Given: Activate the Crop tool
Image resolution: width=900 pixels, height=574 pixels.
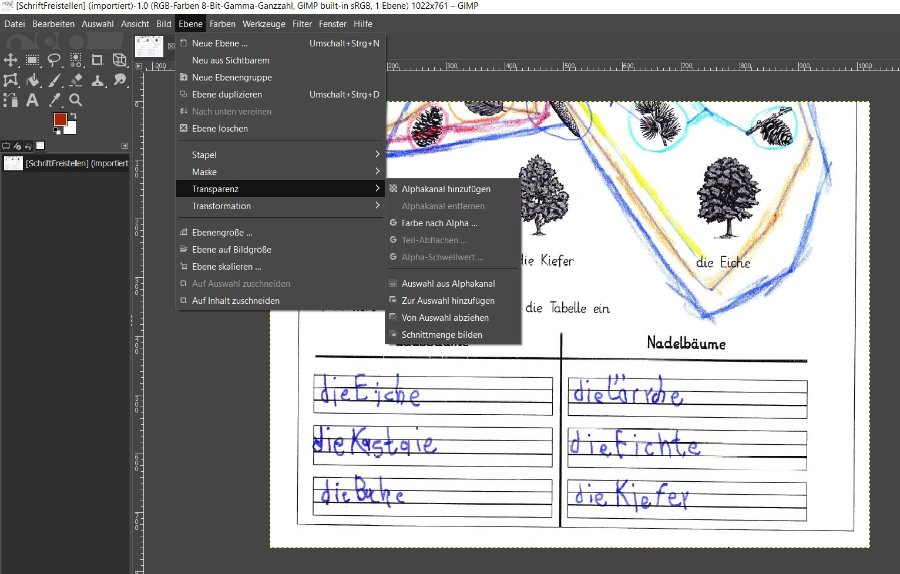Looking at the screenshot, I should 98,61.
